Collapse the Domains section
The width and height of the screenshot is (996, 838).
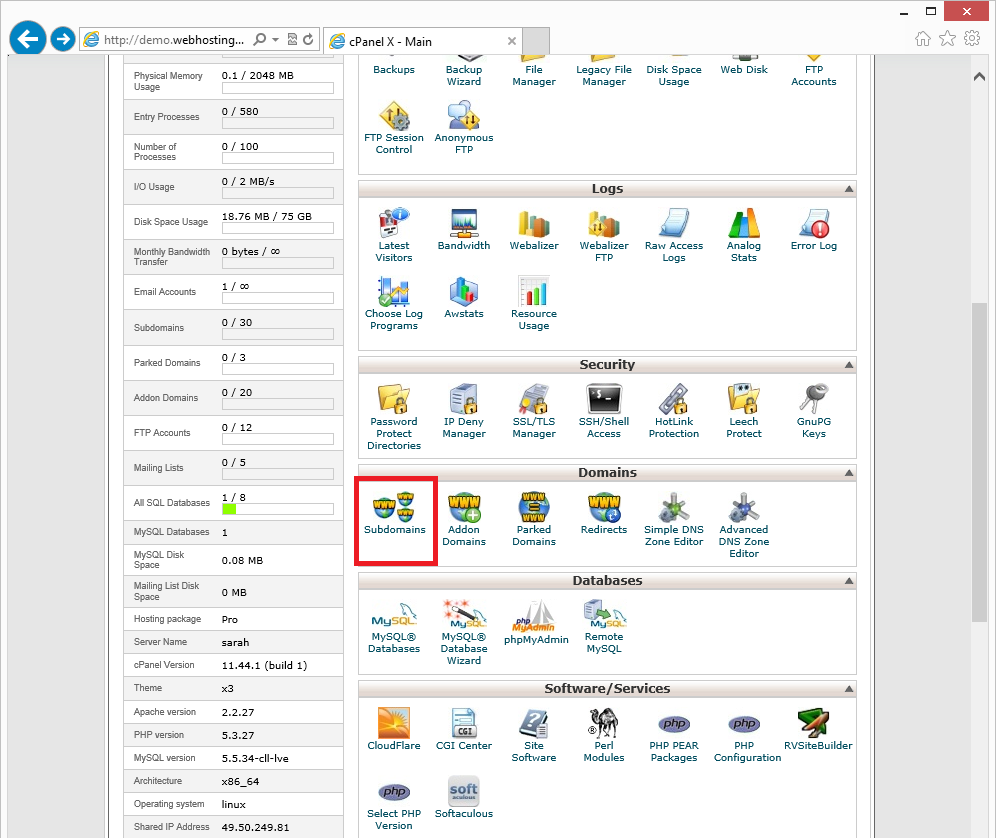pos(849,473)
